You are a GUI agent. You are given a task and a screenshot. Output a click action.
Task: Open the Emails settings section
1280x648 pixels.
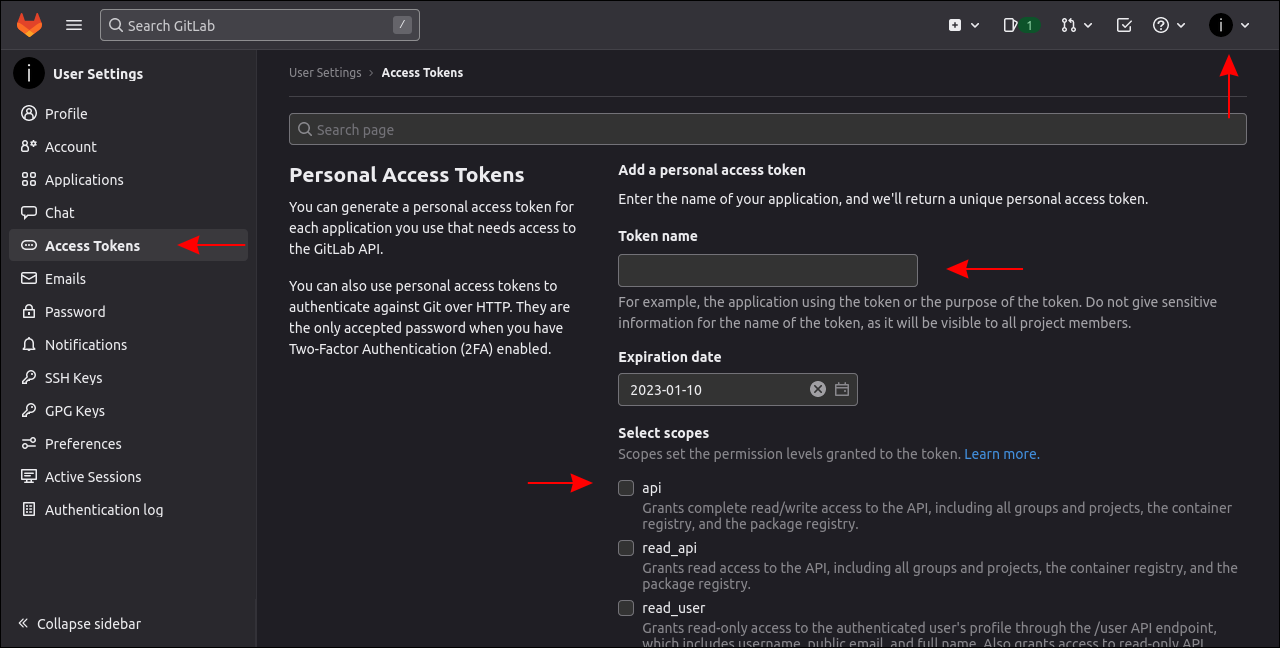(66, 278)
